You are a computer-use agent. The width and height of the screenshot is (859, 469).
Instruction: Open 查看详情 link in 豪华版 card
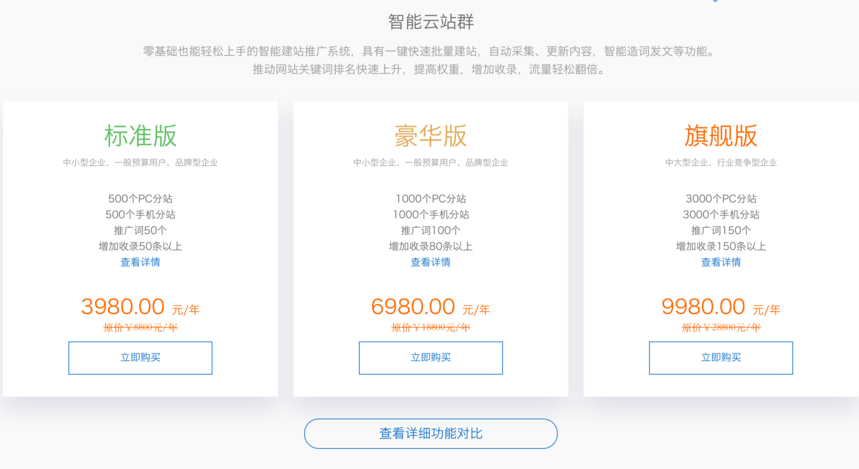tap(431, 262)
